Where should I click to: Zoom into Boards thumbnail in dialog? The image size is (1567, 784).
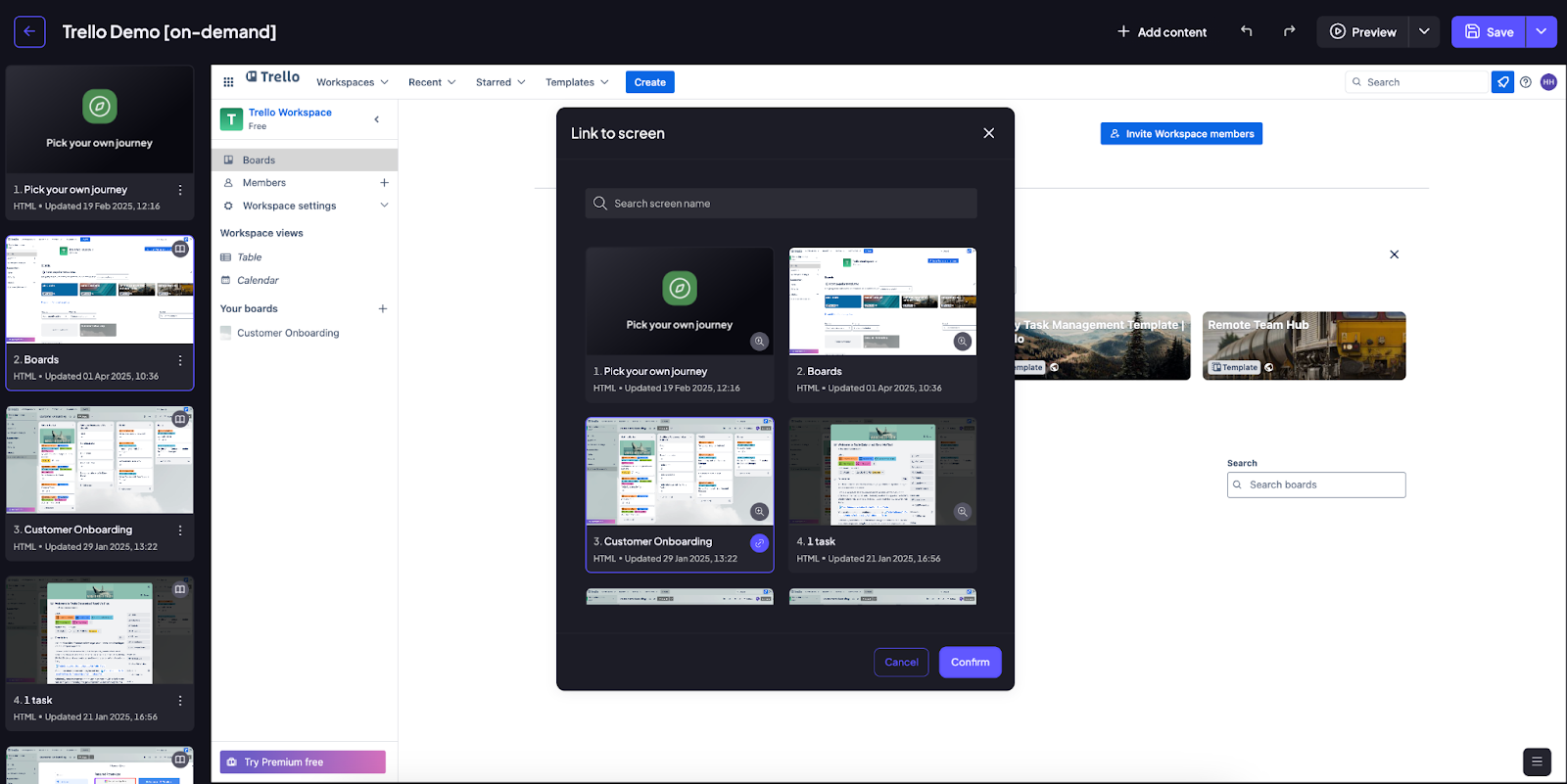coord(963,342)
